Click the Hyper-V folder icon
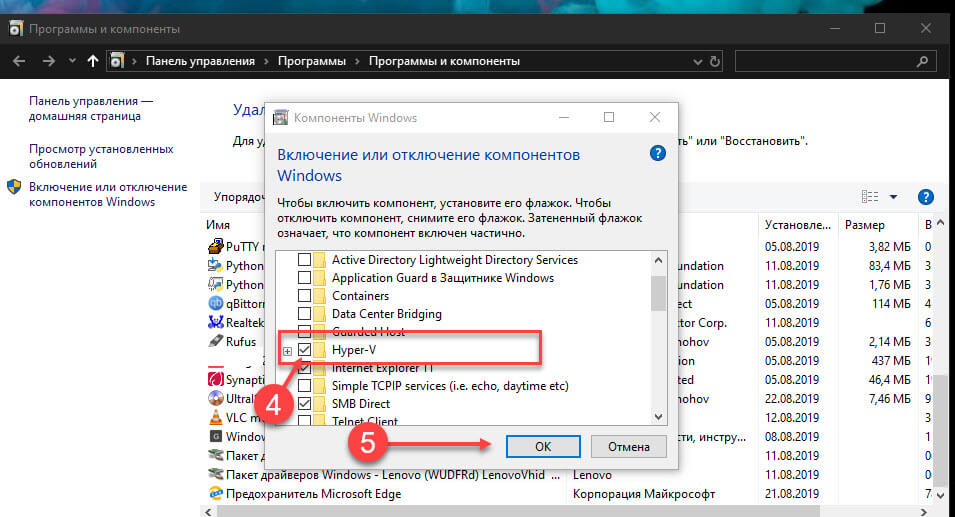The width and height of the screenshot is (955, 517). pos(320,350)
